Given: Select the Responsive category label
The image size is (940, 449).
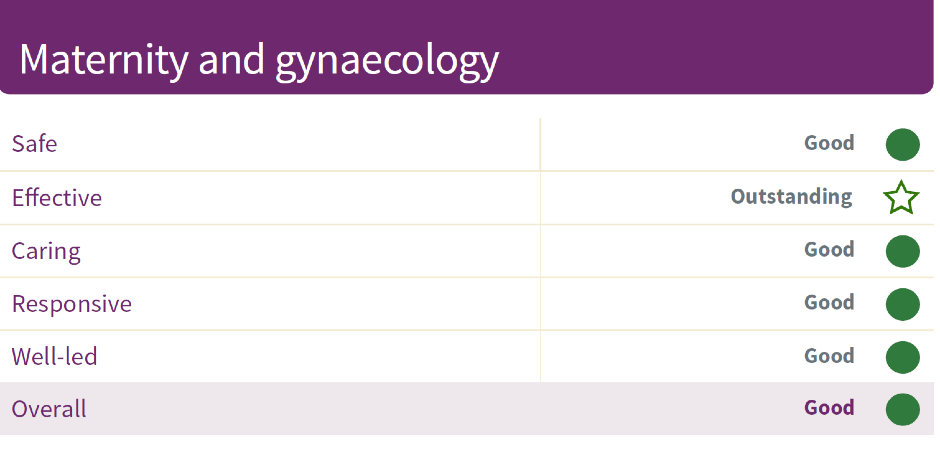Looking at the screenshot, I should click(72, 304).
